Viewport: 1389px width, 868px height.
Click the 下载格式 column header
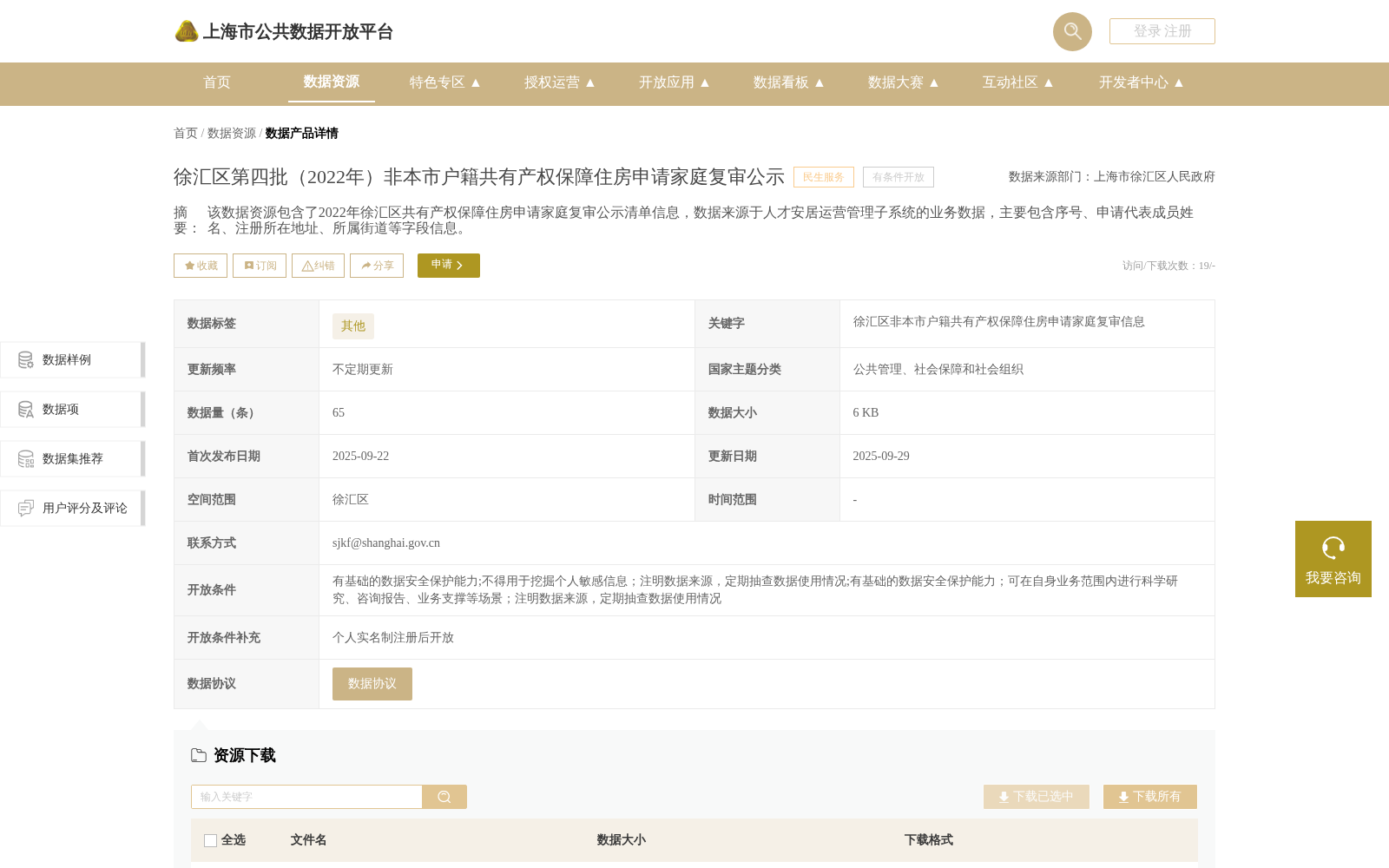[929, 840]
